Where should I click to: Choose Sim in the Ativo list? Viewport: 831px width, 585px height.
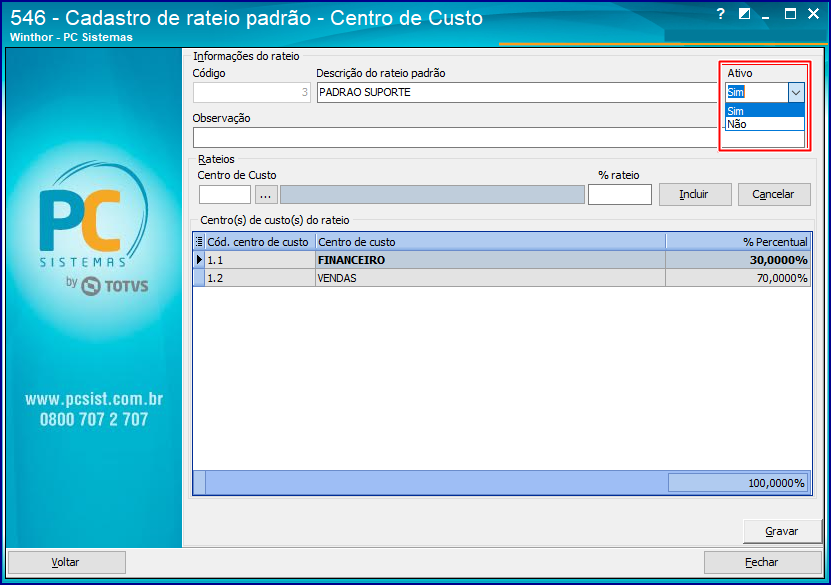[x=764, y=111]
